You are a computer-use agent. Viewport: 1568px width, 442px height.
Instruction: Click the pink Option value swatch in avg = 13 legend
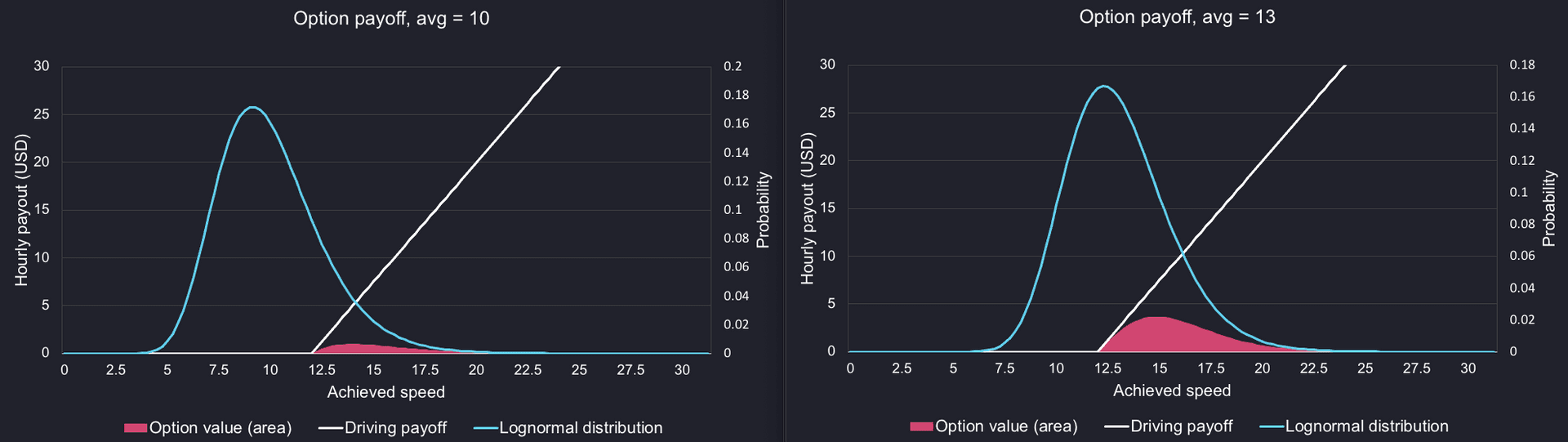(921, 426)
